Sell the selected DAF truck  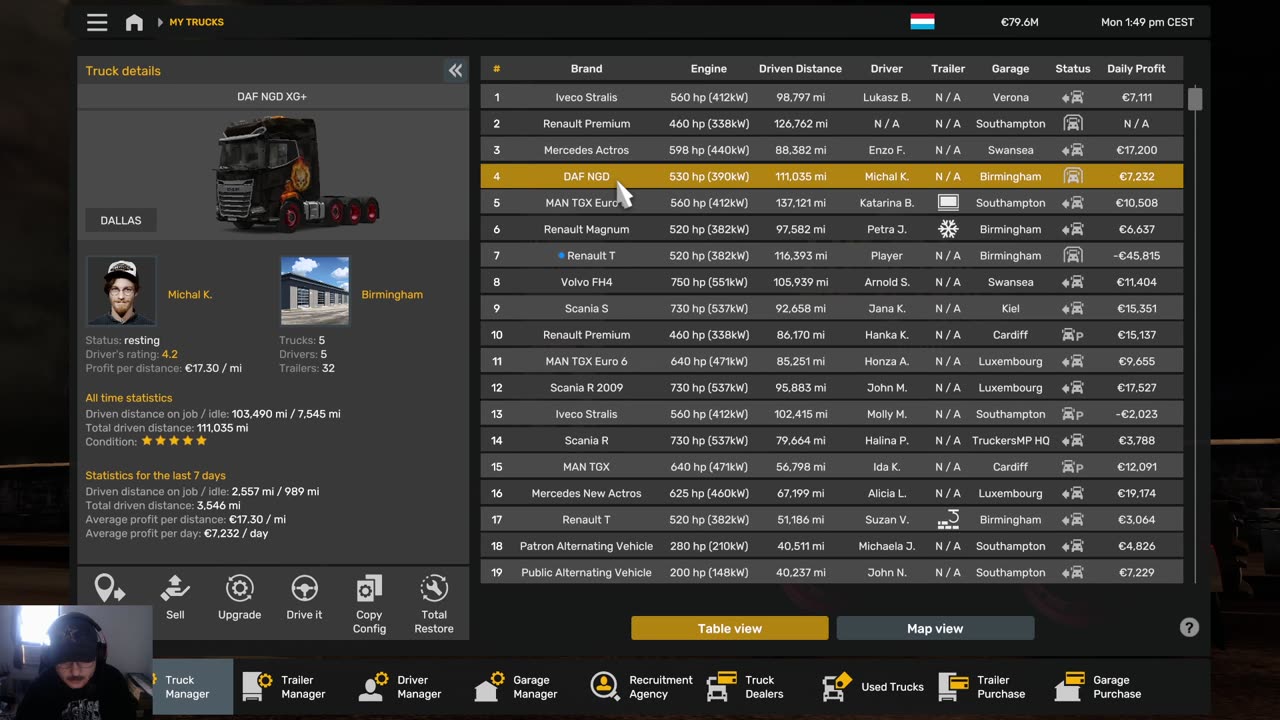coord(175,598)
